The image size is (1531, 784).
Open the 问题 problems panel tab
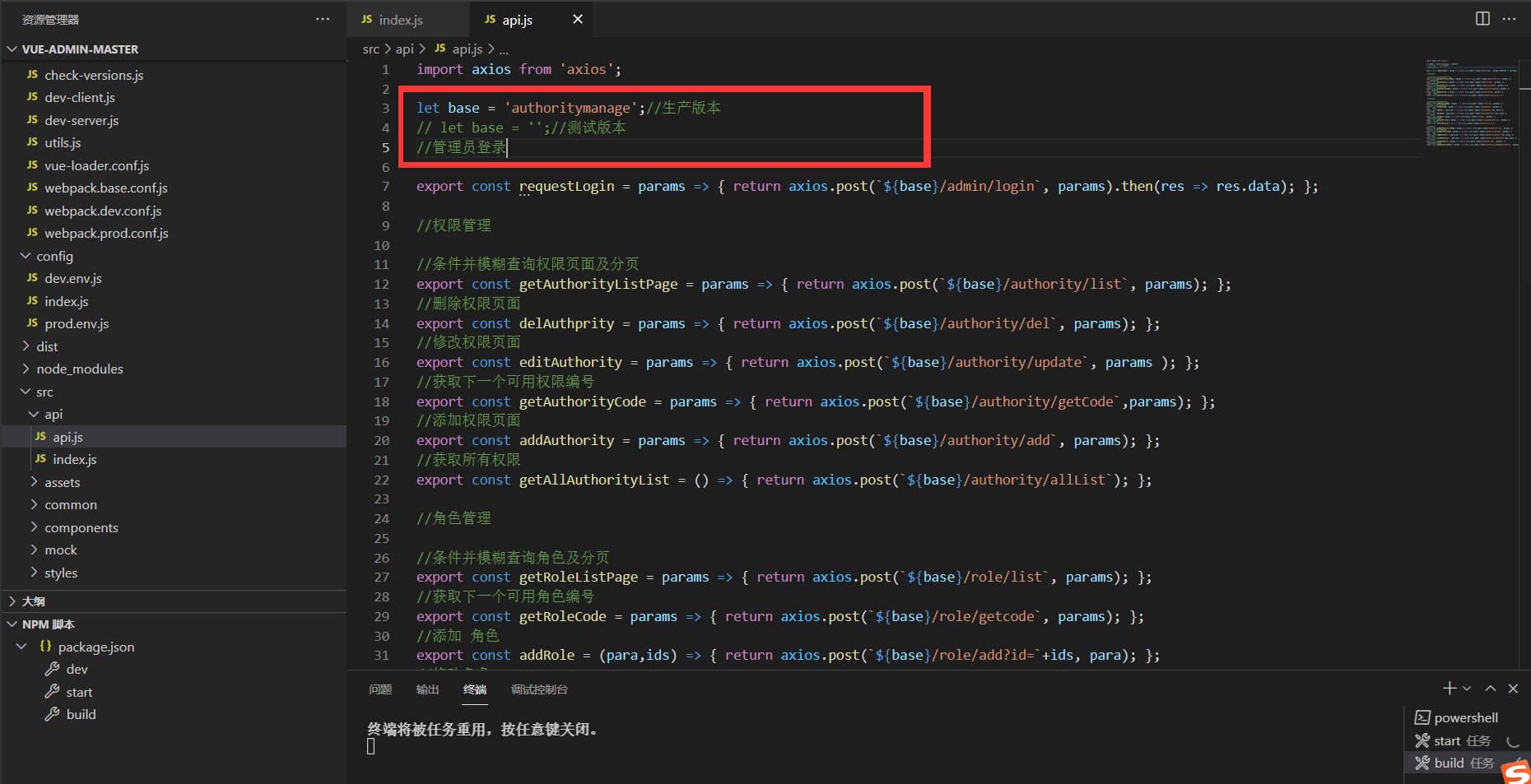tap(380, 689)
